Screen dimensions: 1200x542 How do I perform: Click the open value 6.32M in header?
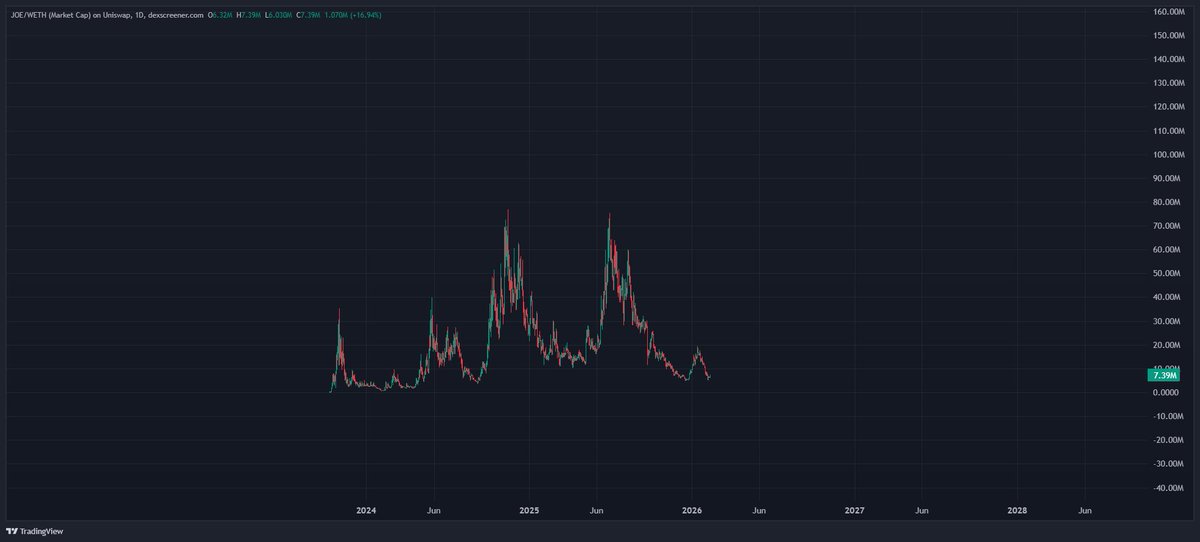tap(220, 15)
